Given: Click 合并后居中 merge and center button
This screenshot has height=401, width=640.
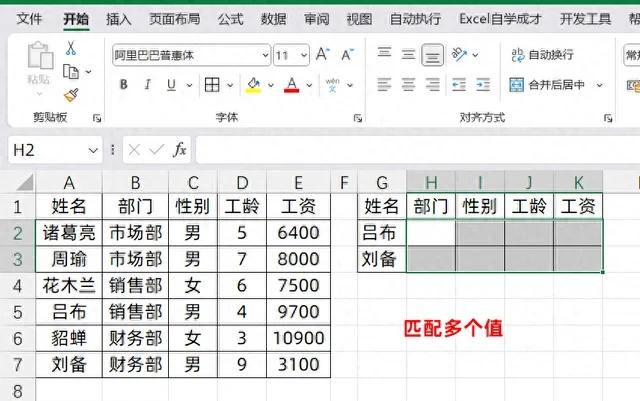Looking at the screenshot, I should [547, 85].
